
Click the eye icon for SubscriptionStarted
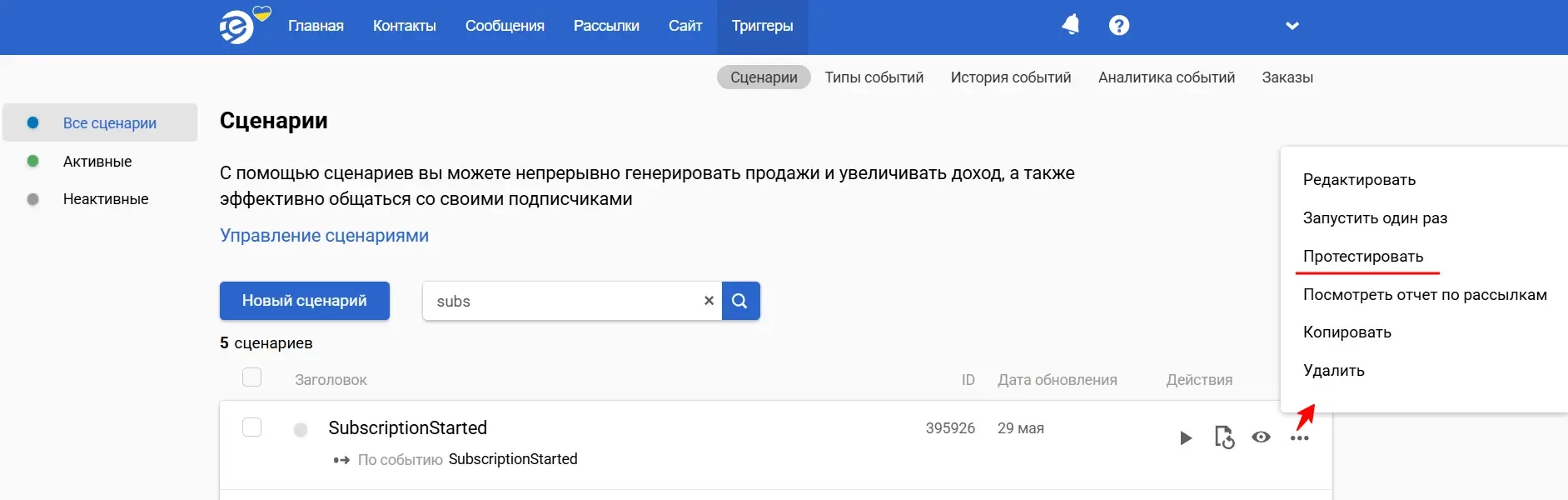[x=1262, y=437]
